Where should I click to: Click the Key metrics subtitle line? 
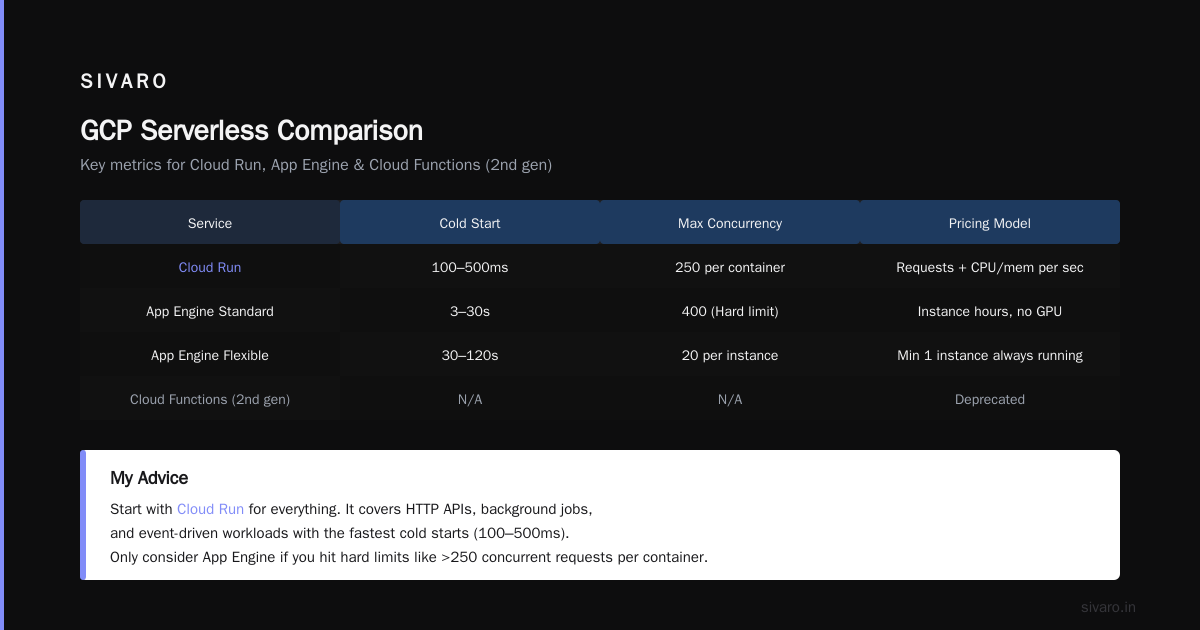[x=316, y=165]
